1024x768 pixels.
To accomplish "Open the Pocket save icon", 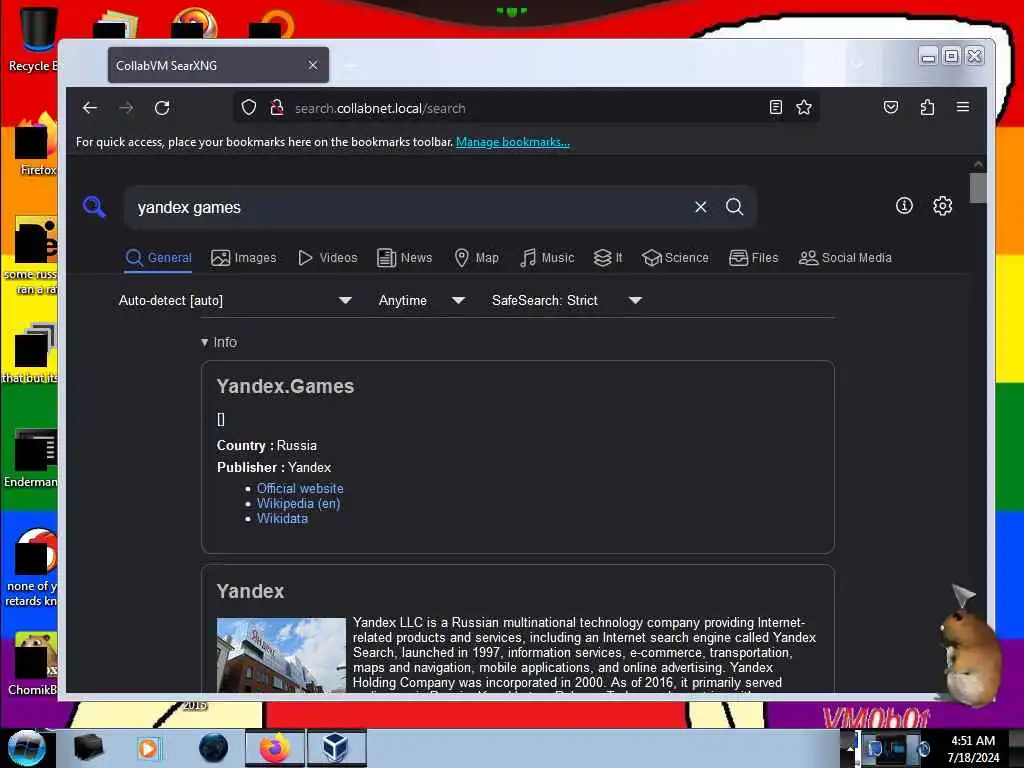I will coord(891,107).
